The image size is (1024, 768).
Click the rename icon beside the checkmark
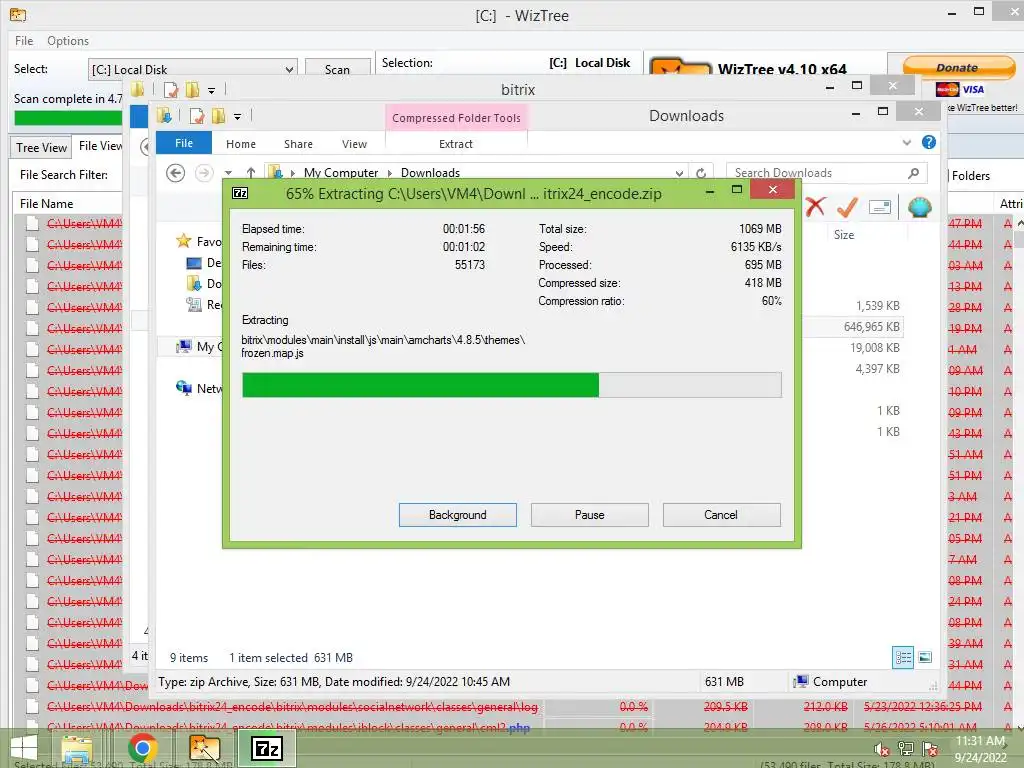[880, 208]
